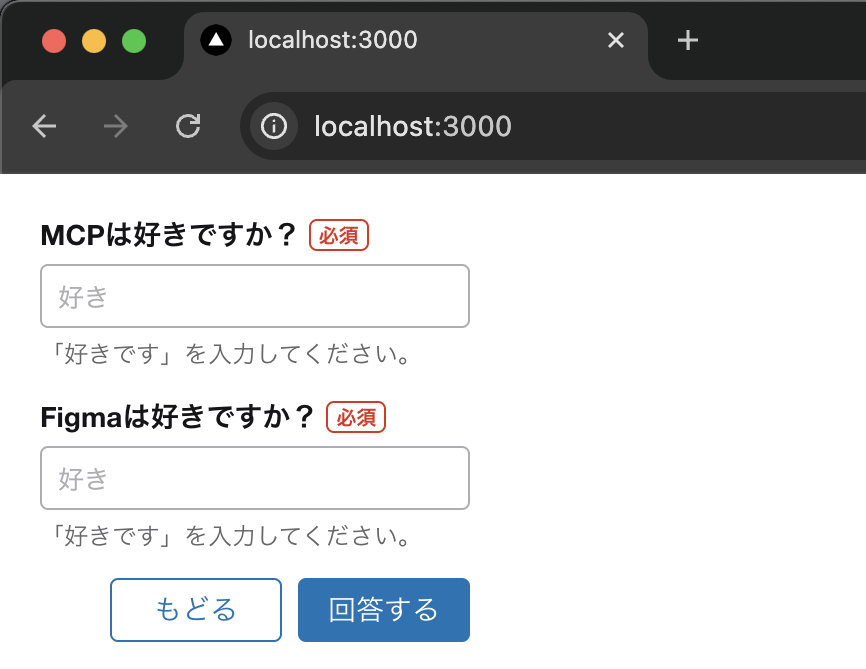Click hint text under MCP input

[229, 354]
